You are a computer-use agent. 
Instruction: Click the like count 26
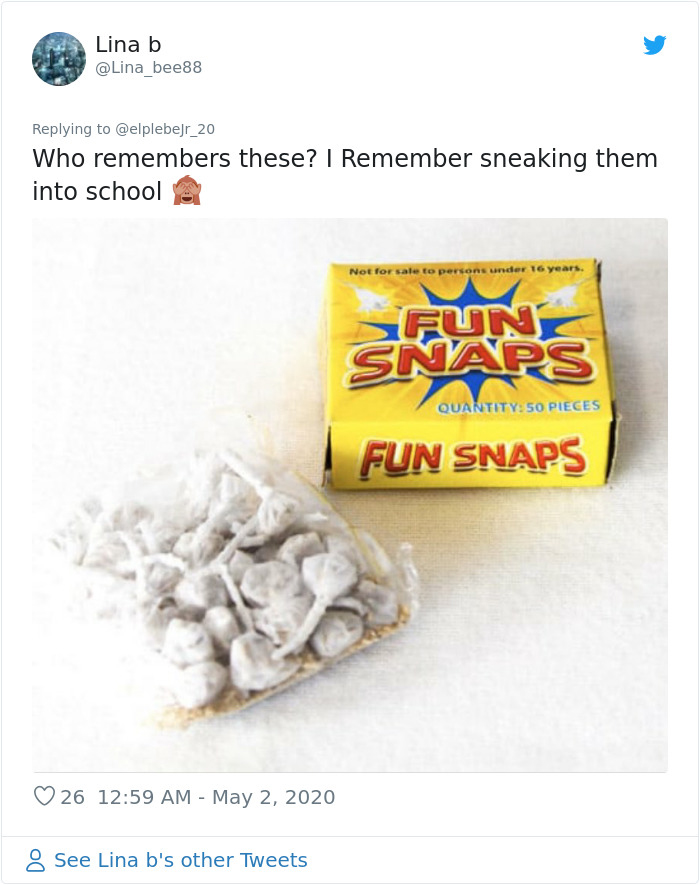(x=73, y=797)
